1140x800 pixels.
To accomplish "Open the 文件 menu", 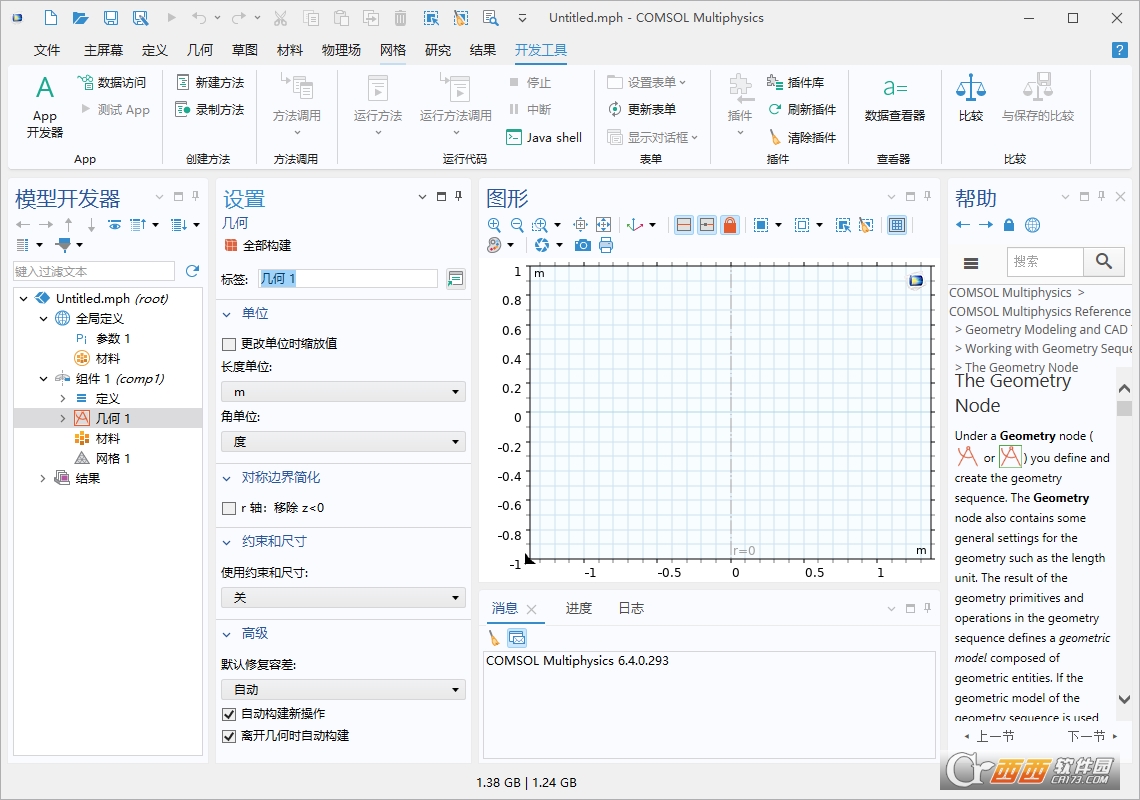I will [x=47, y=49].
